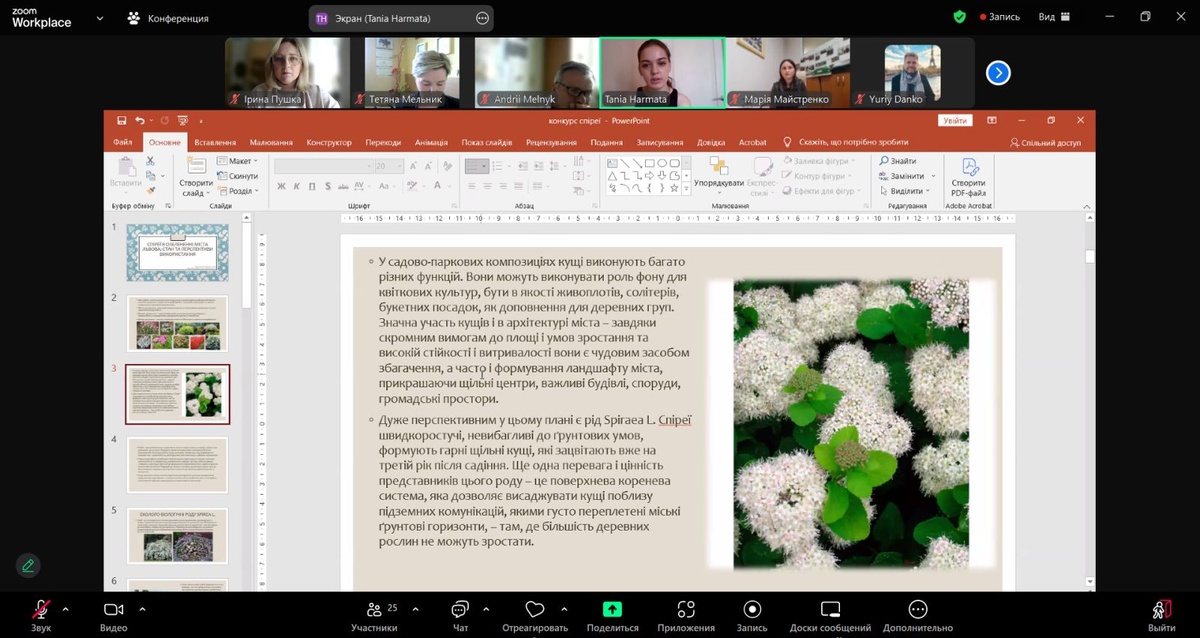Screen dimensions: 1200x638
Task: Switch to the Конструктор ribbon tab
Action: (x=329, y=142)
